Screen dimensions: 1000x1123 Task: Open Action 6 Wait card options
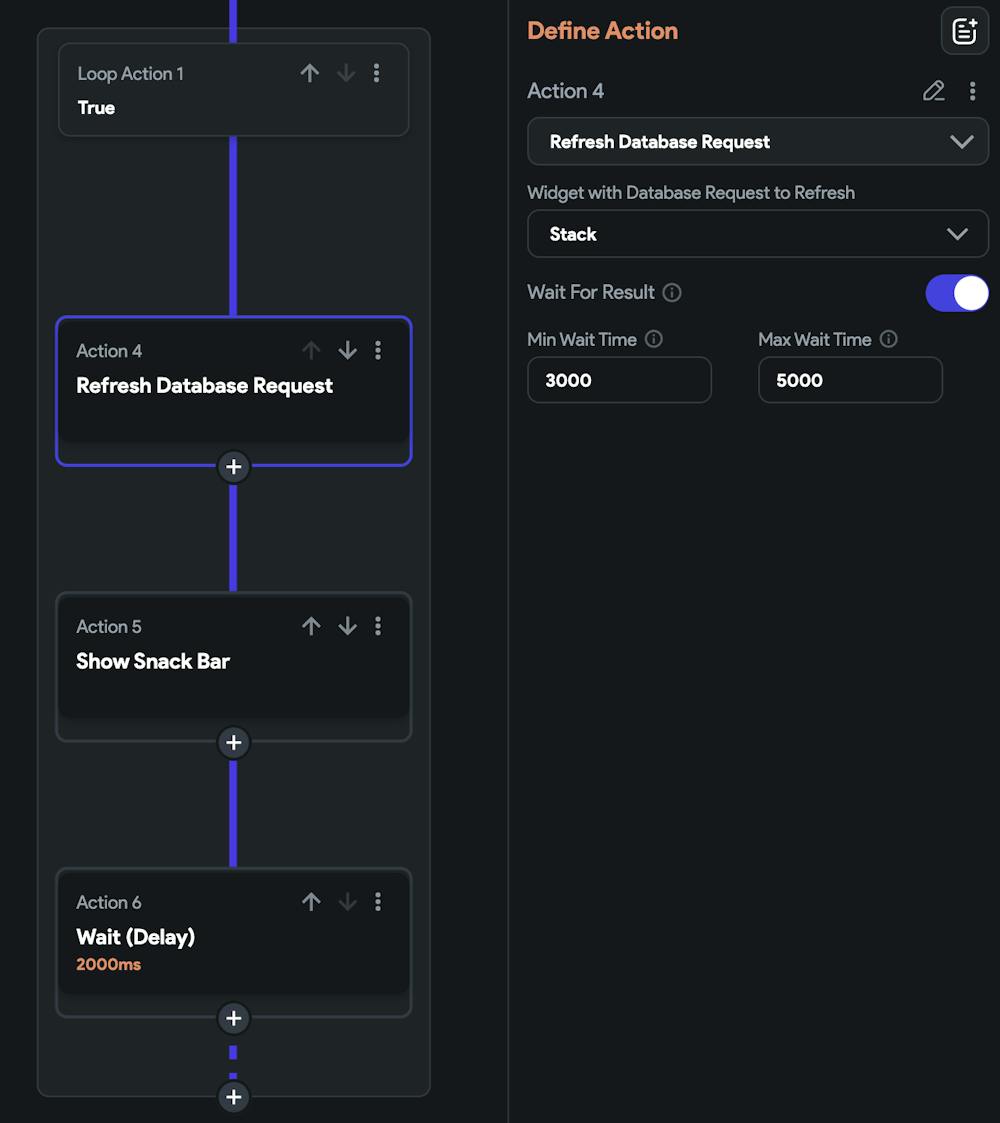tap(377, 902)
